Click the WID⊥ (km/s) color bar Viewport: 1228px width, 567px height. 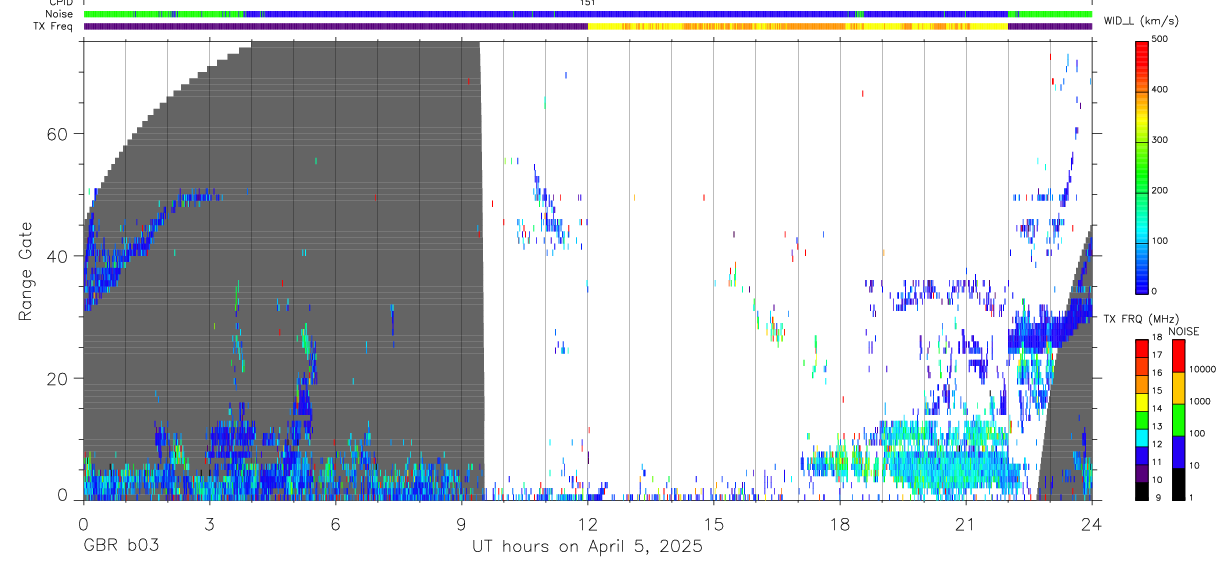[x=1143, y=165]
